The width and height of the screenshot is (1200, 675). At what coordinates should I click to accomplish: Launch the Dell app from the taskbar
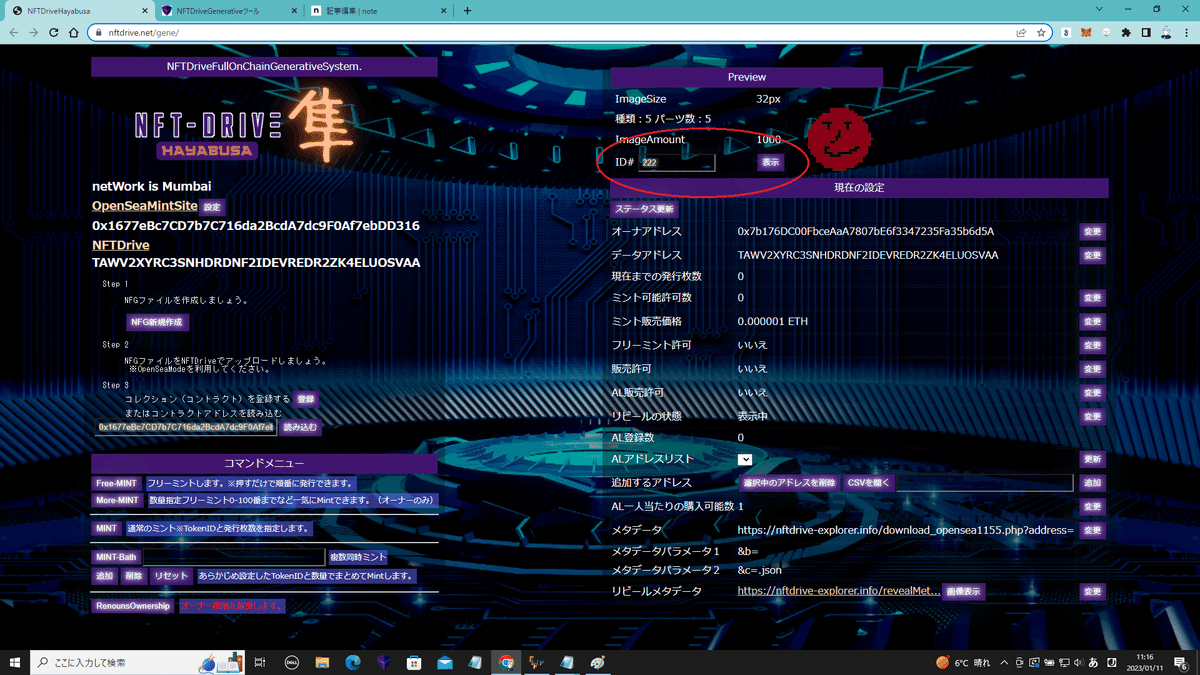(x=290, y=662)
